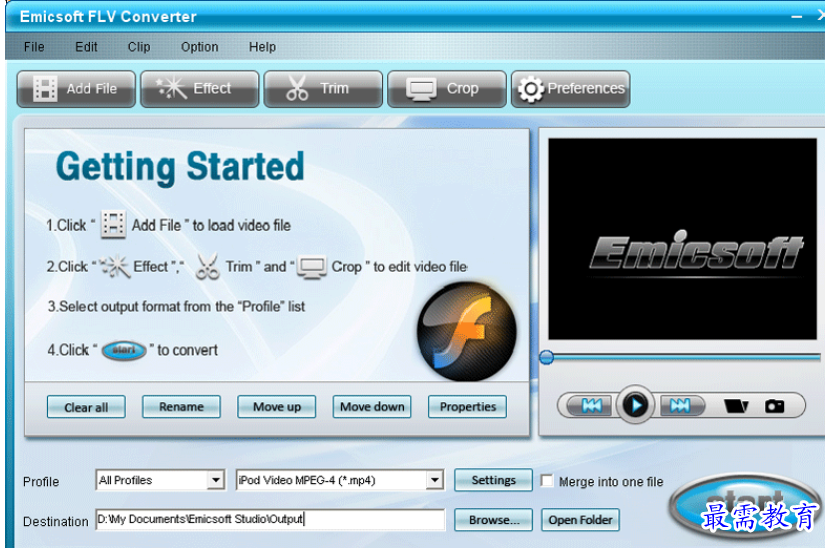Click the Flash logo graphic
The image size is (825, 548).
[467, 332]
